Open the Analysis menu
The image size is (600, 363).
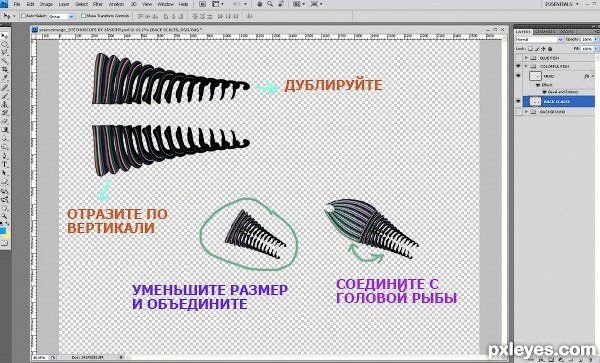click(x=116, y=4)
